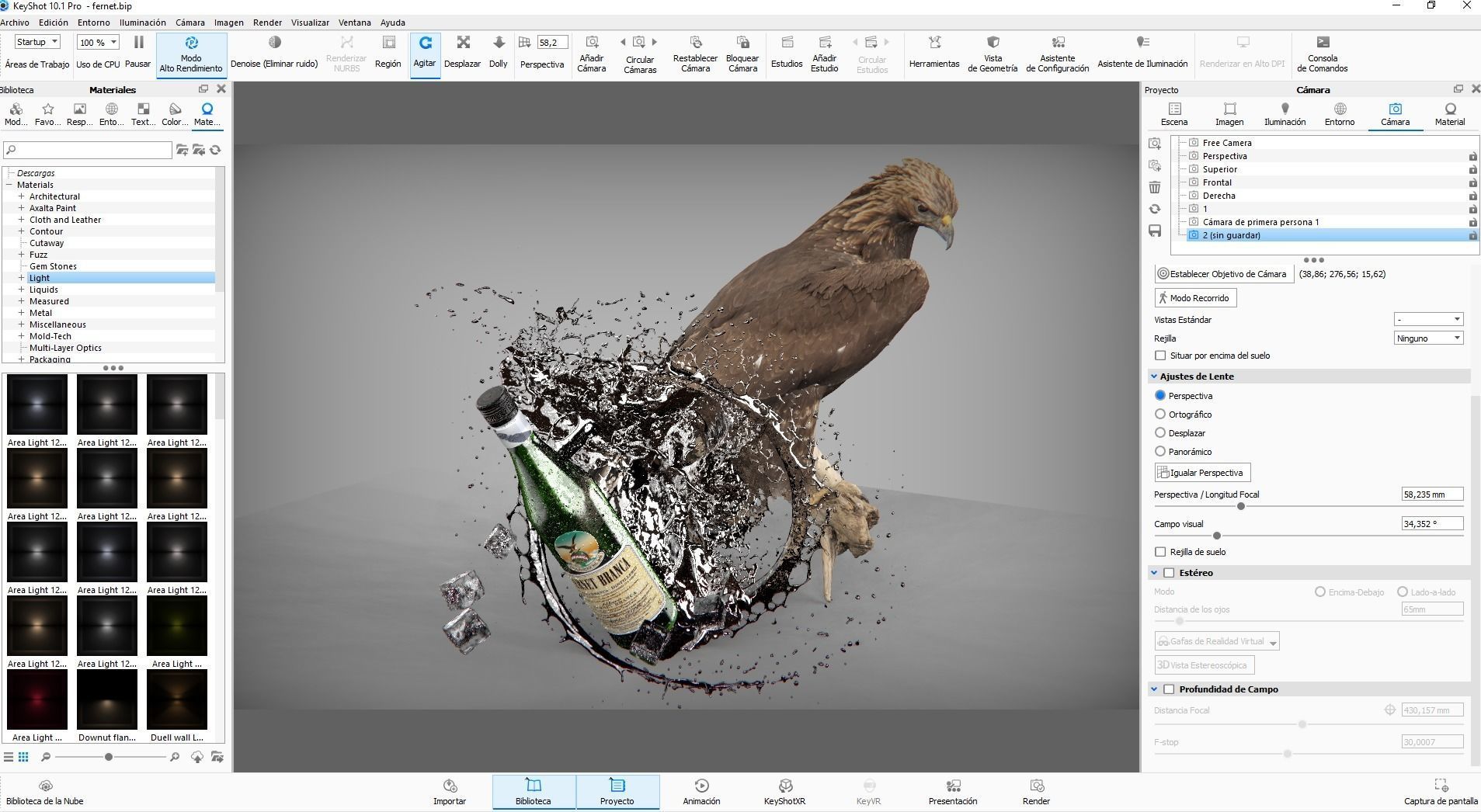The height and width of the screenshot is (812, 1481).
Task: Open Asistente de Iluminación
Action: pos(1142,51)
